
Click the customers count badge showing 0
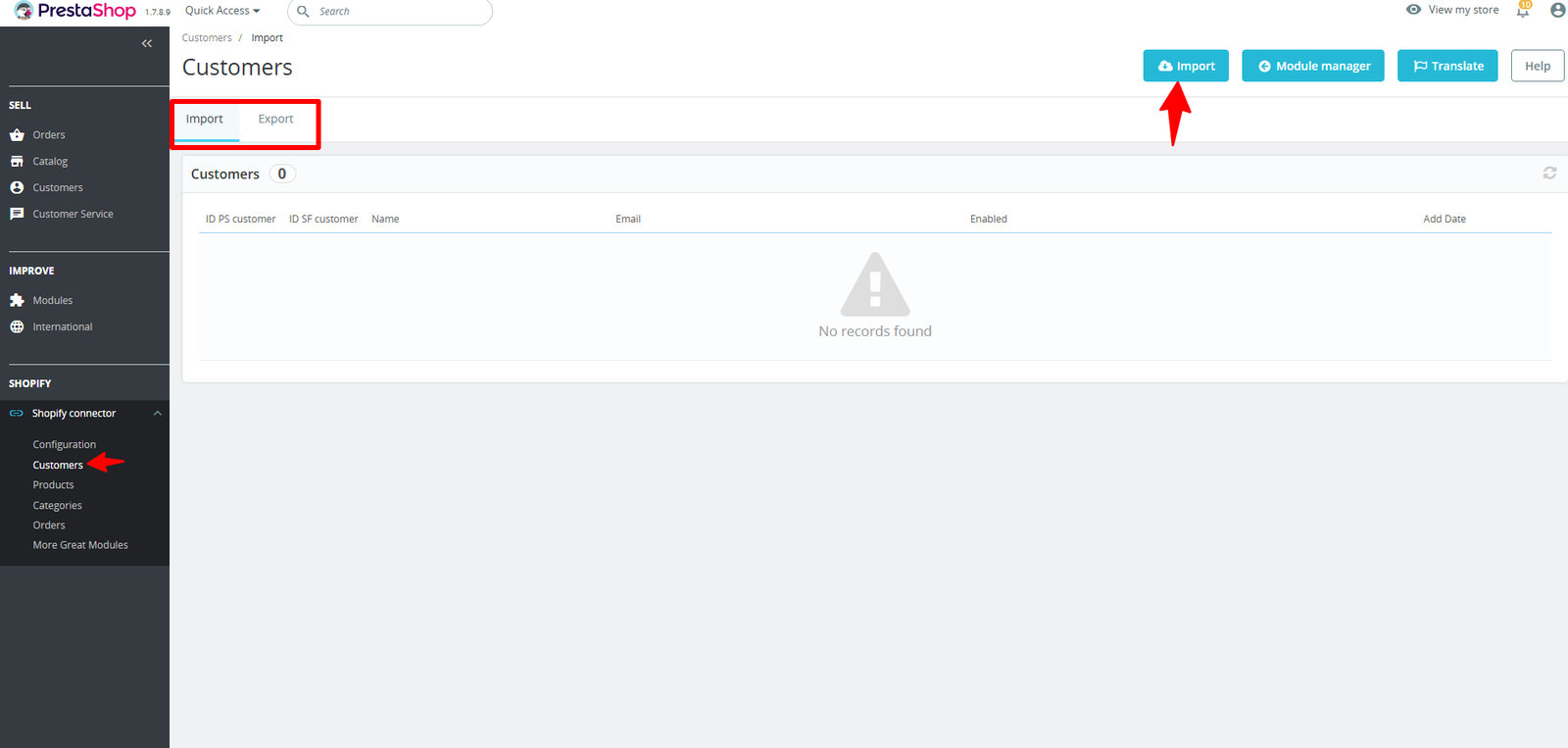pyautogui.click(x=282, y=174)
